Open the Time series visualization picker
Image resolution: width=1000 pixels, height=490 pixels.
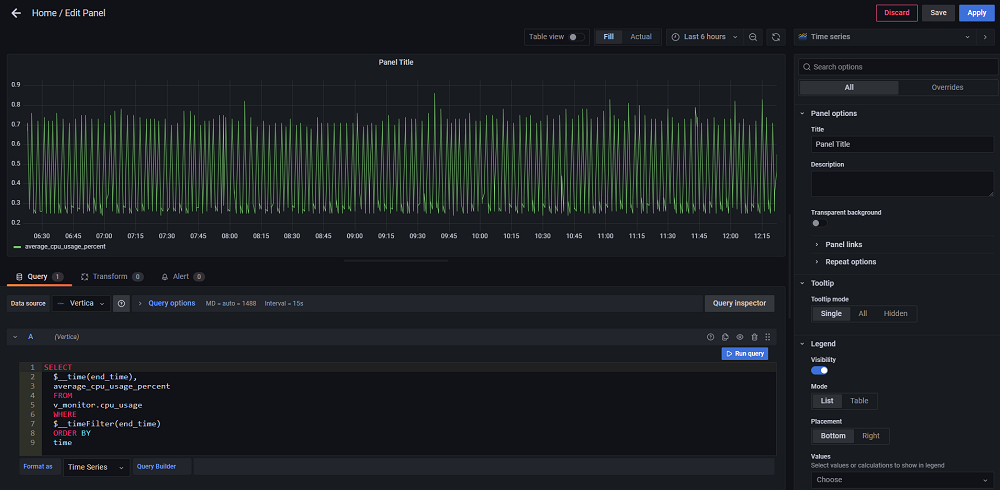coord(885,37)
